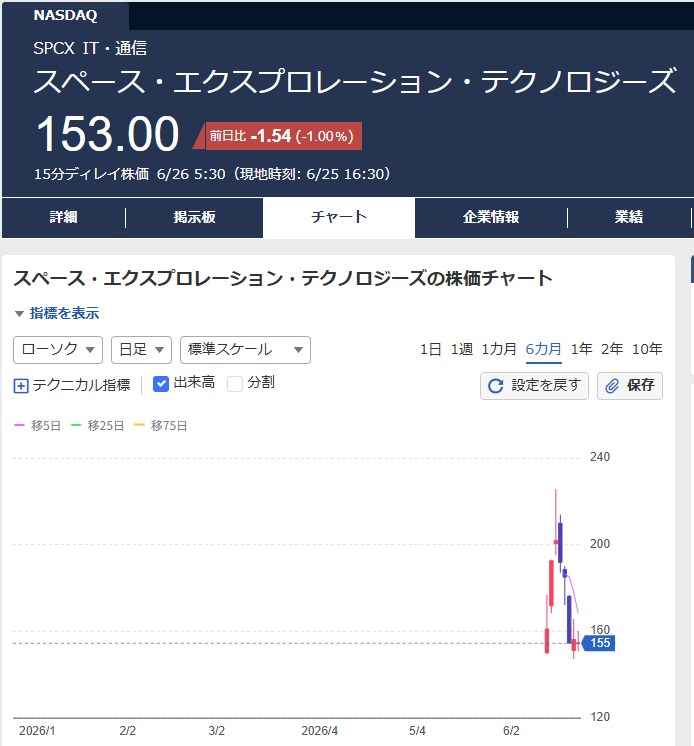Click the 移5日 moving average legend
Viewport: 694px width, 746px height.
tap(38, 425)
